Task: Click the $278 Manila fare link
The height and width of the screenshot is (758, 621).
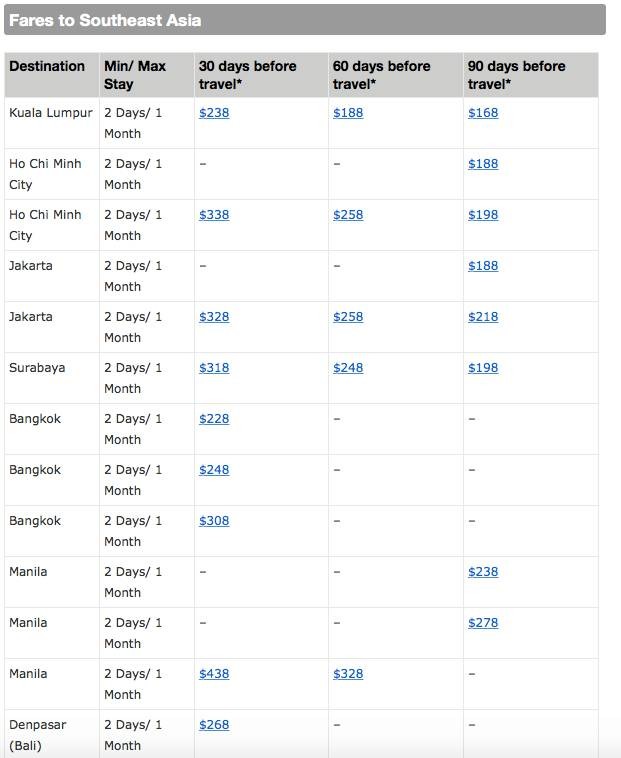Action: pyautogui.click(x=482, y=623)
